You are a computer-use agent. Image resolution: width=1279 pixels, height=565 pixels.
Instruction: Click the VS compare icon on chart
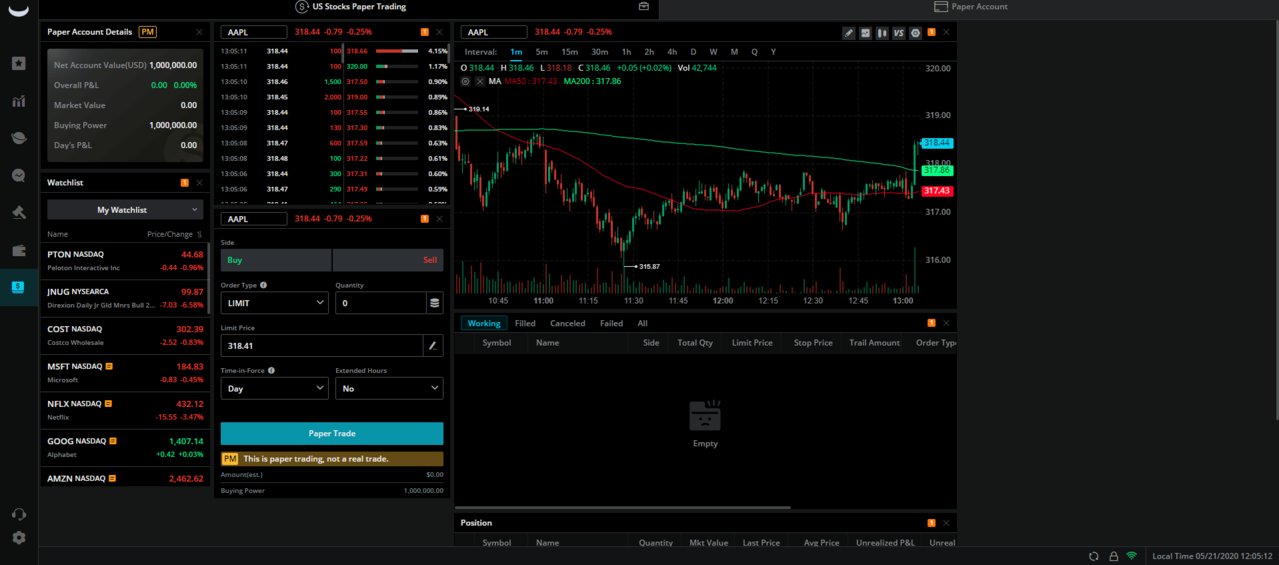(899, 32)
